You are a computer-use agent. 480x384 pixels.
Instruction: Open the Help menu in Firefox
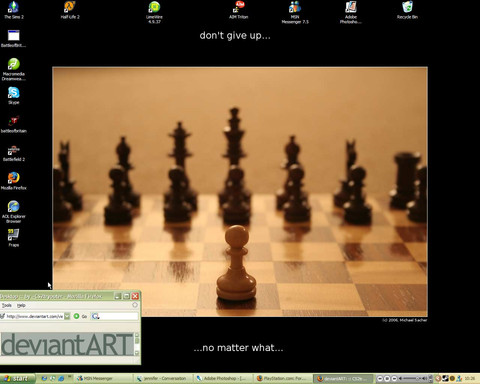pos(21,305)
